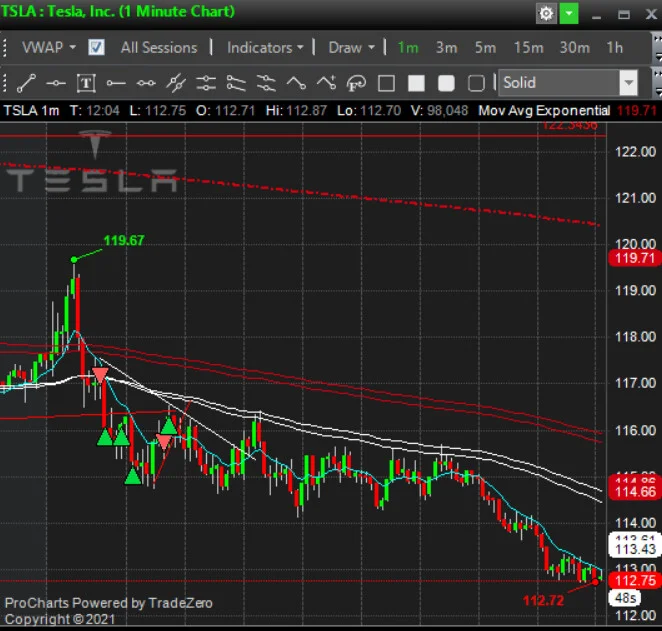
Task: Select the descending parallel channel tool
Action: point(266,83)
